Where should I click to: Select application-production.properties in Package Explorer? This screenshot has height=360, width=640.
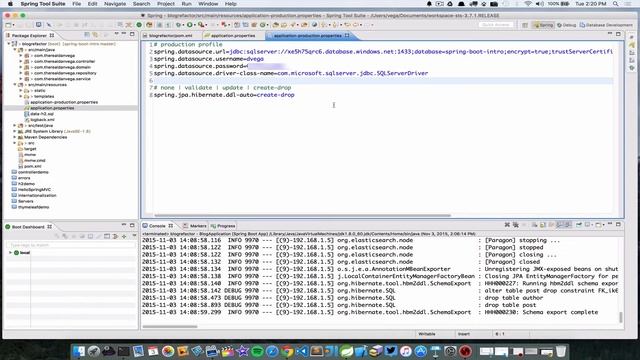pos(64,102)
